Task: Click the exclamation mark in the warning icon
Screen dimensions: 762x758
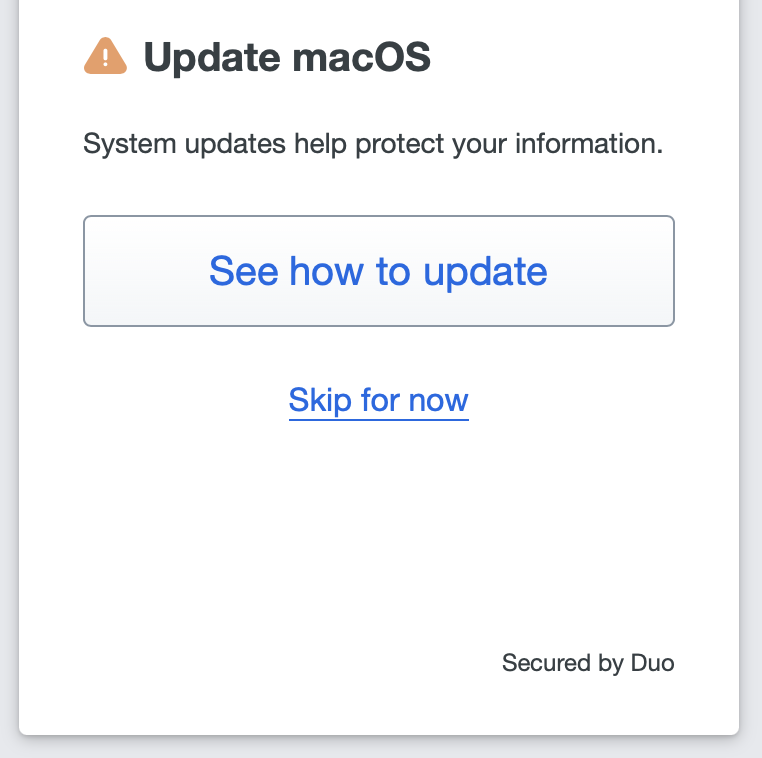Action: tap(105, 59)
